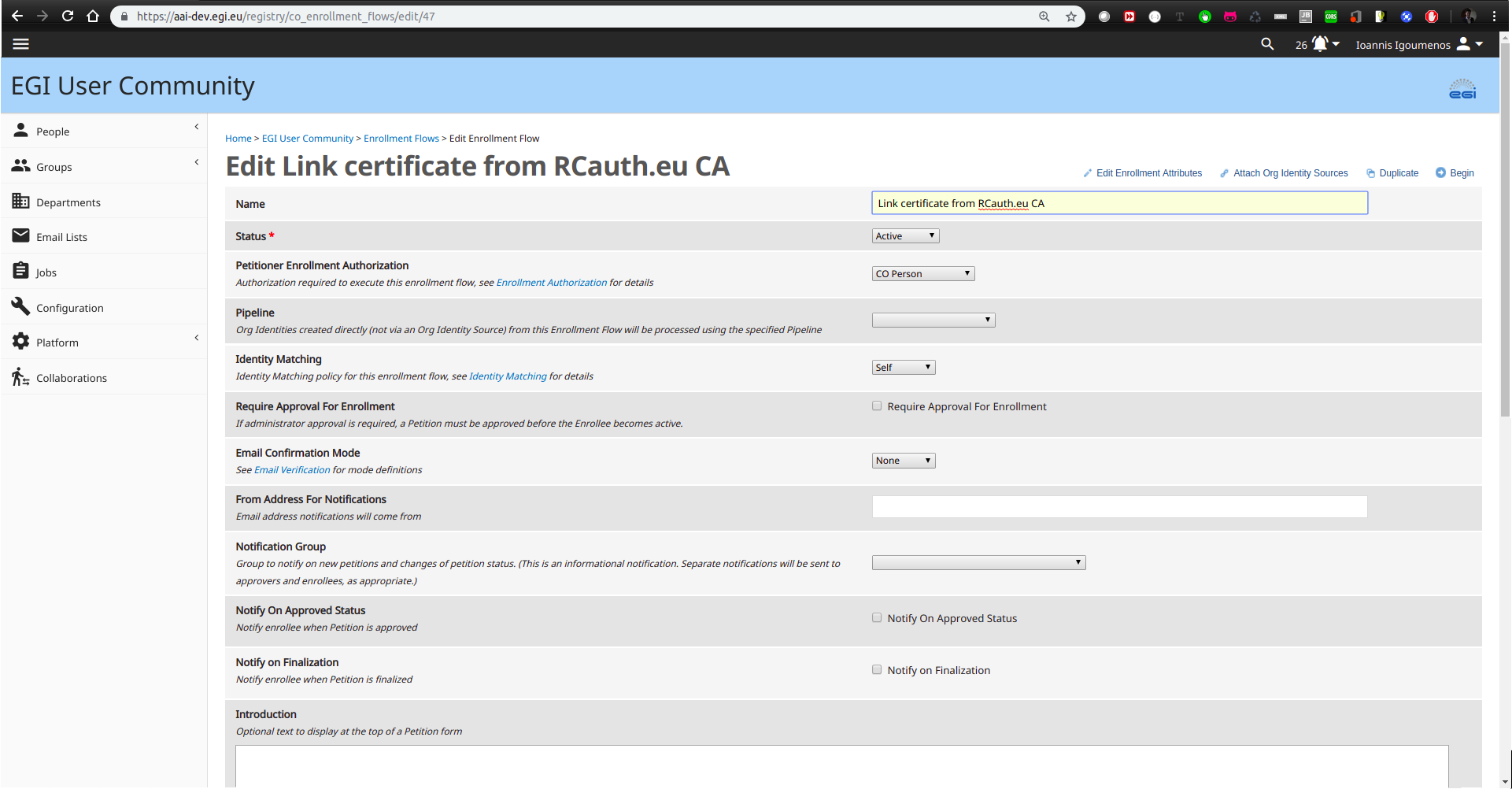Open Chrome three-dot menu
Viewport: 1512px width, 789px height.
tap(1495, 17)
